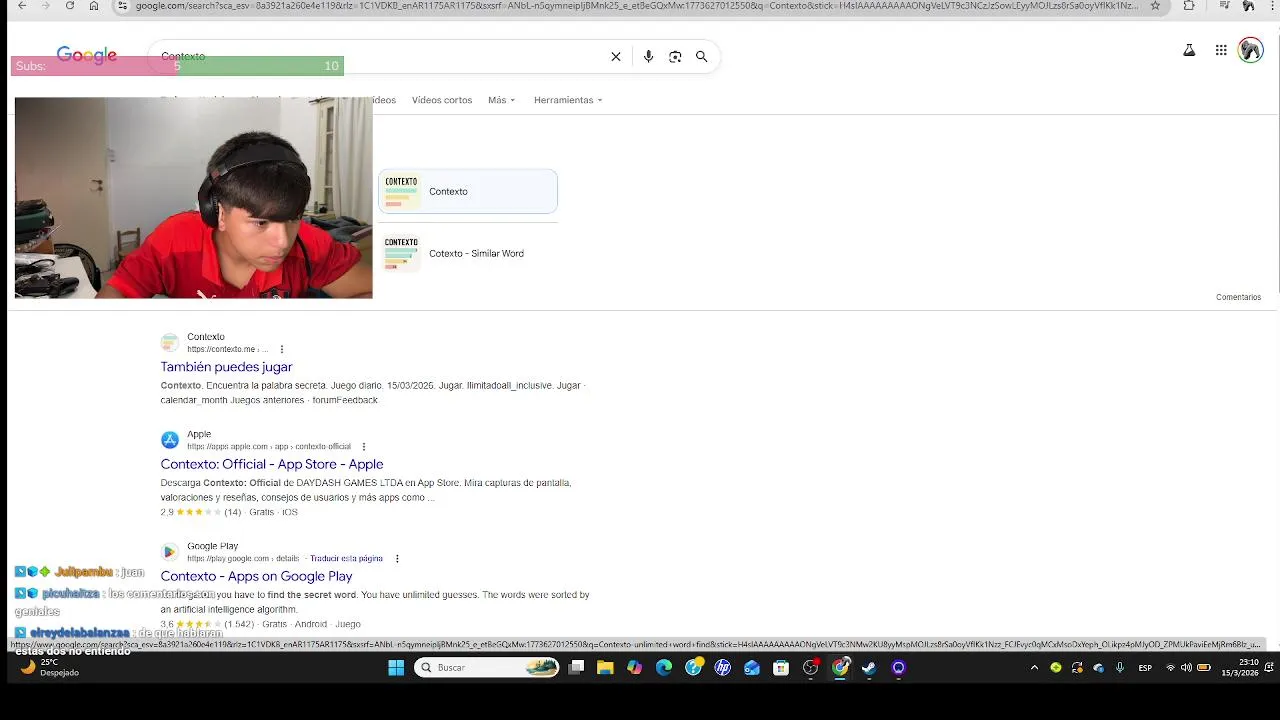
Task: Open the weather widget showing 25°C Despejado
Action: click(x=50, y=668)
